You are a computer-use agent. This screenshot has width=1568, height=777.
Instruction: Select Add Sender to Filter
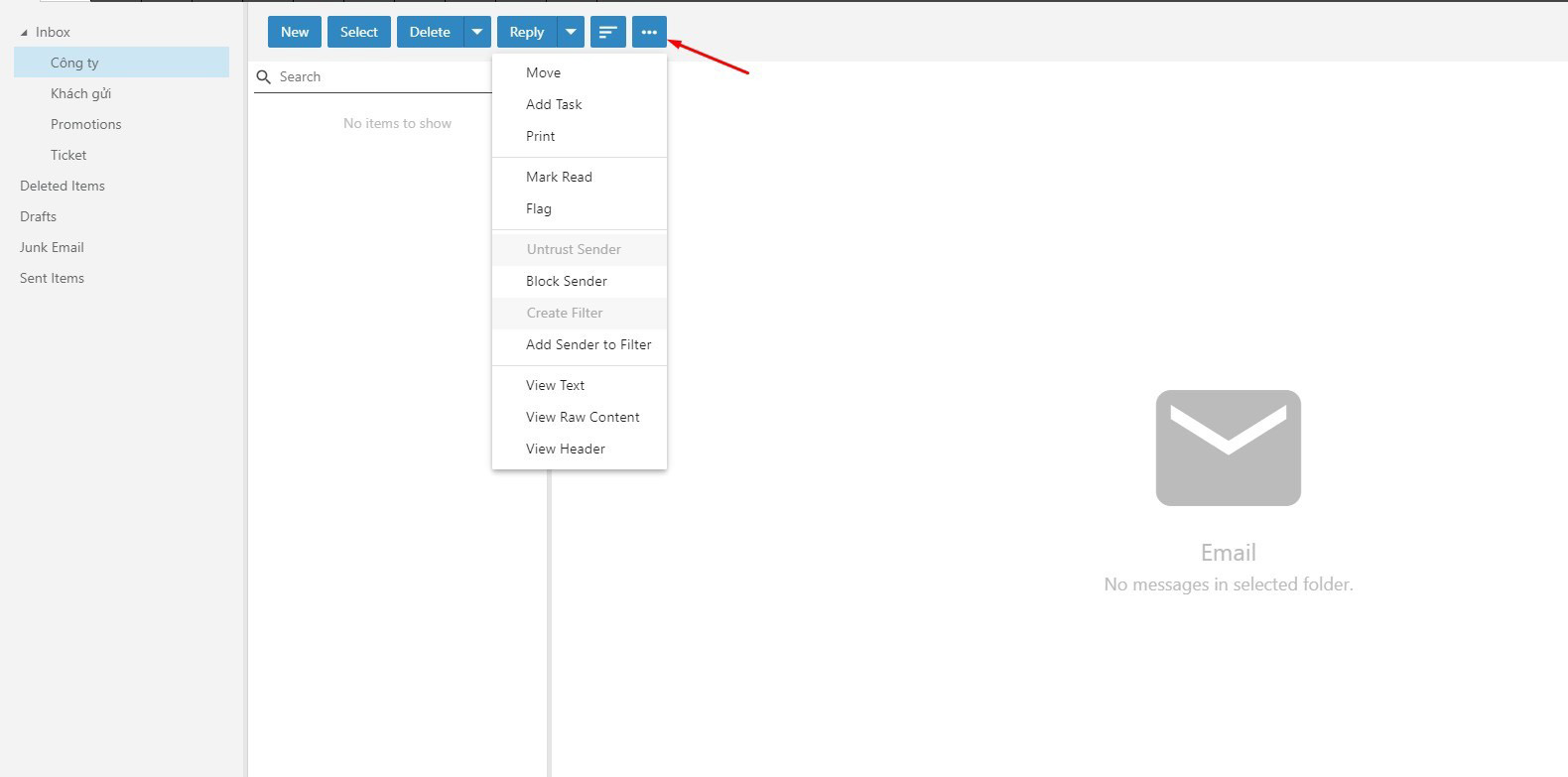tap(588, 344)
